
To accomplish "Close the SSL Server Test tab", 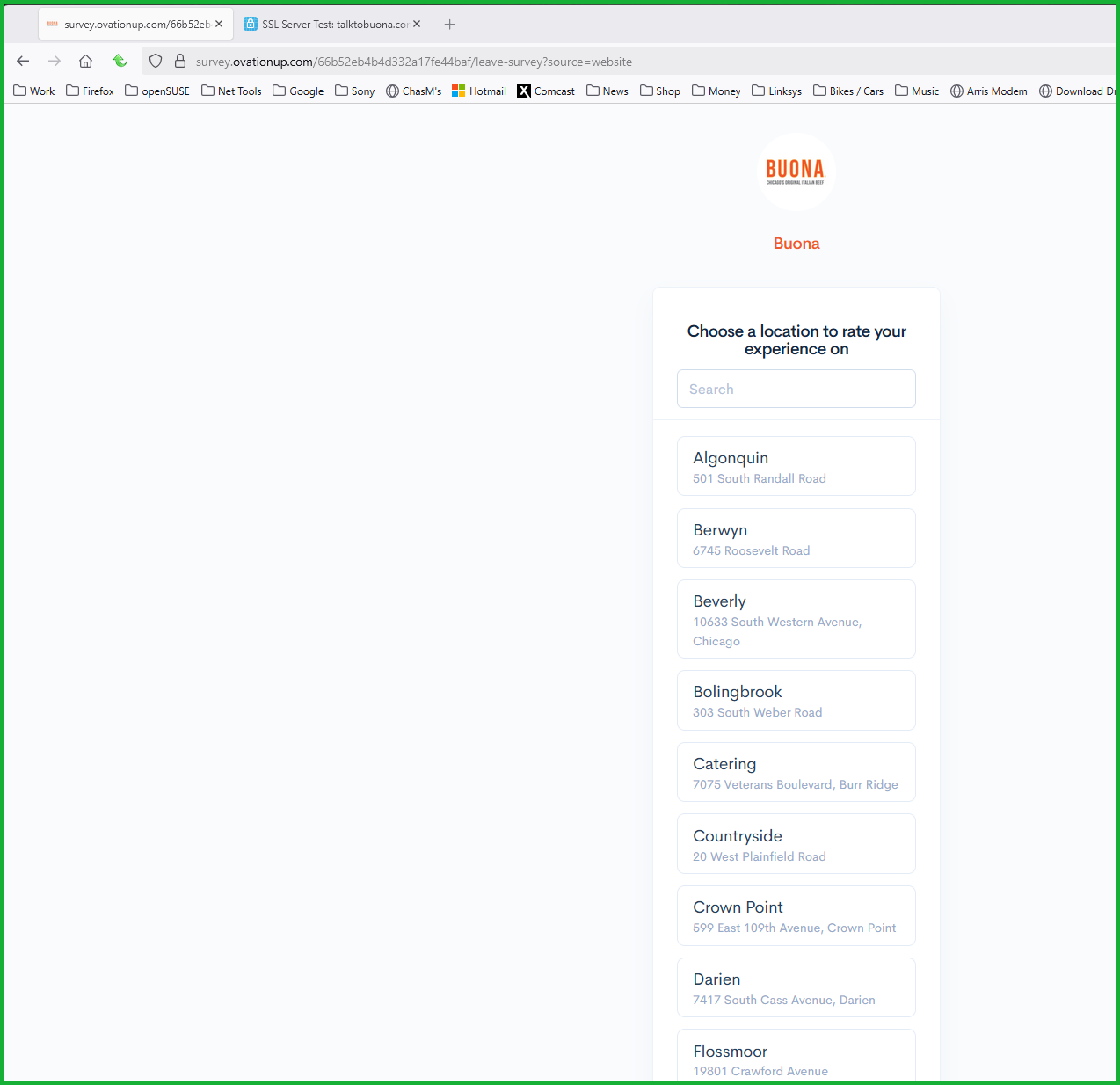I will [x=417, y=25].
